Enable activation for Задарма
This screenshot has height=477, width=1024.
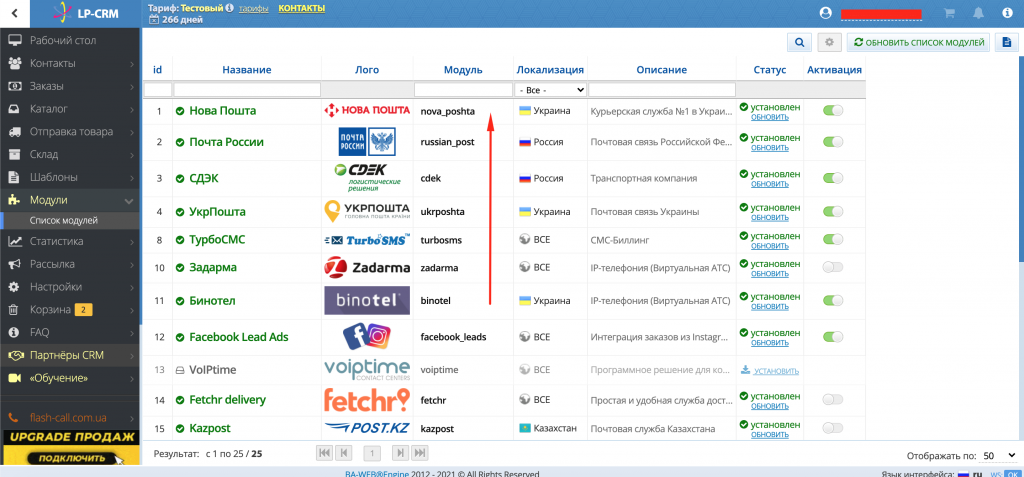pos(833,267)
